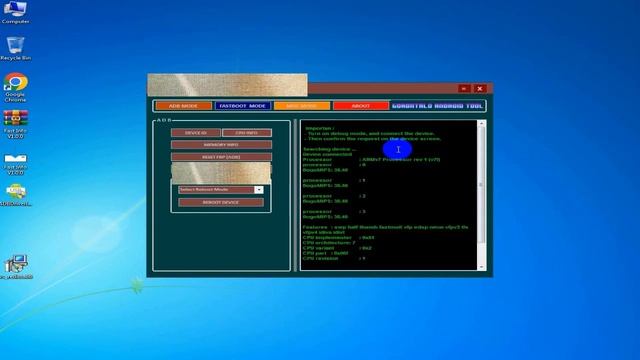The height and width of the screenshot is (360, 640).
Task: Open the Select Reboot Mode combo box
Action: pyautogui.click(x=221, y=189)
